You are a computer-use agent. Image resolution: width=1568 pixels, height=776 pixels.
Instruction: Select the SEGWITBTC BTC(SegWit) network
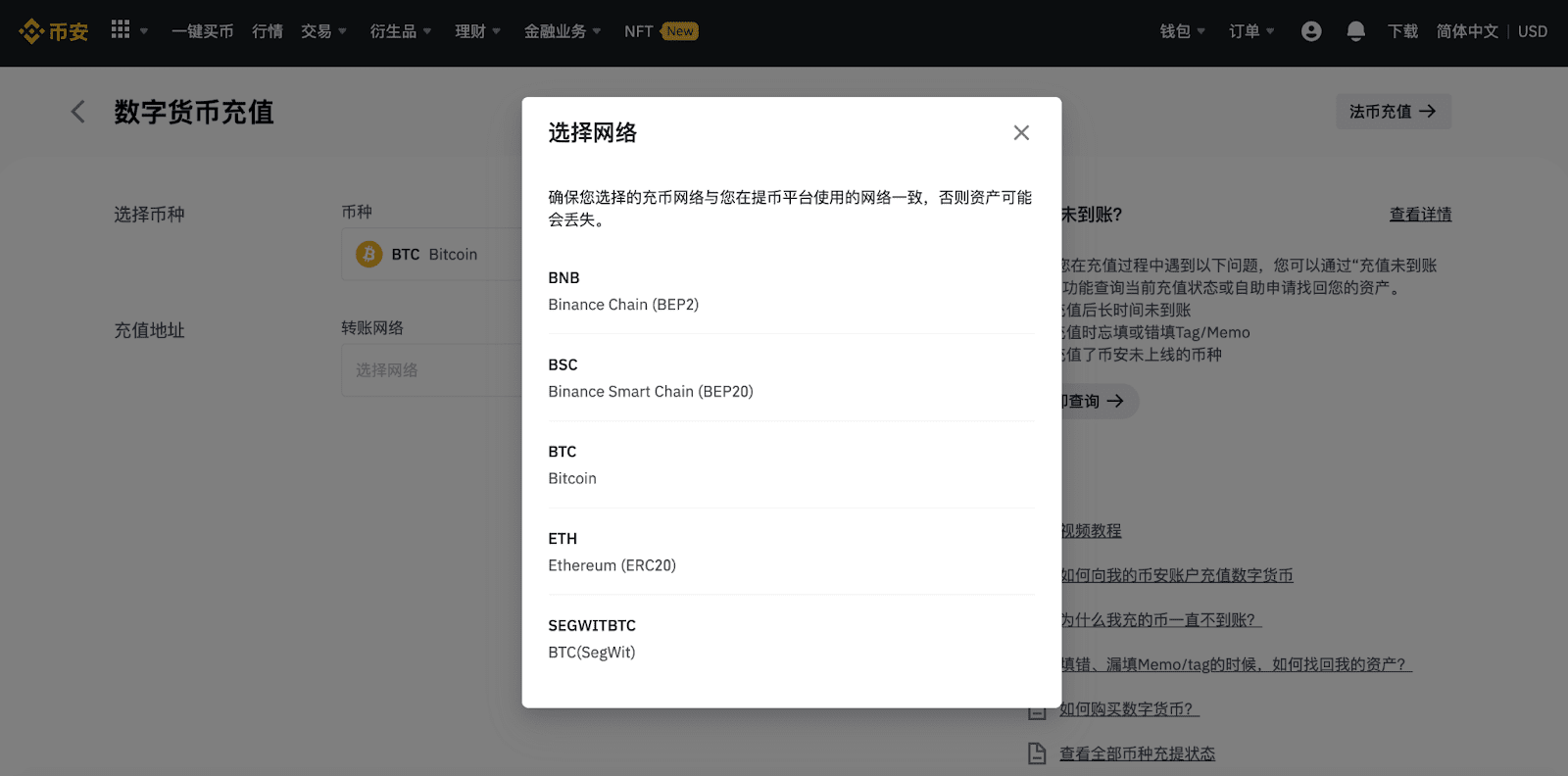pyautogui.click(x=792, y=639)
